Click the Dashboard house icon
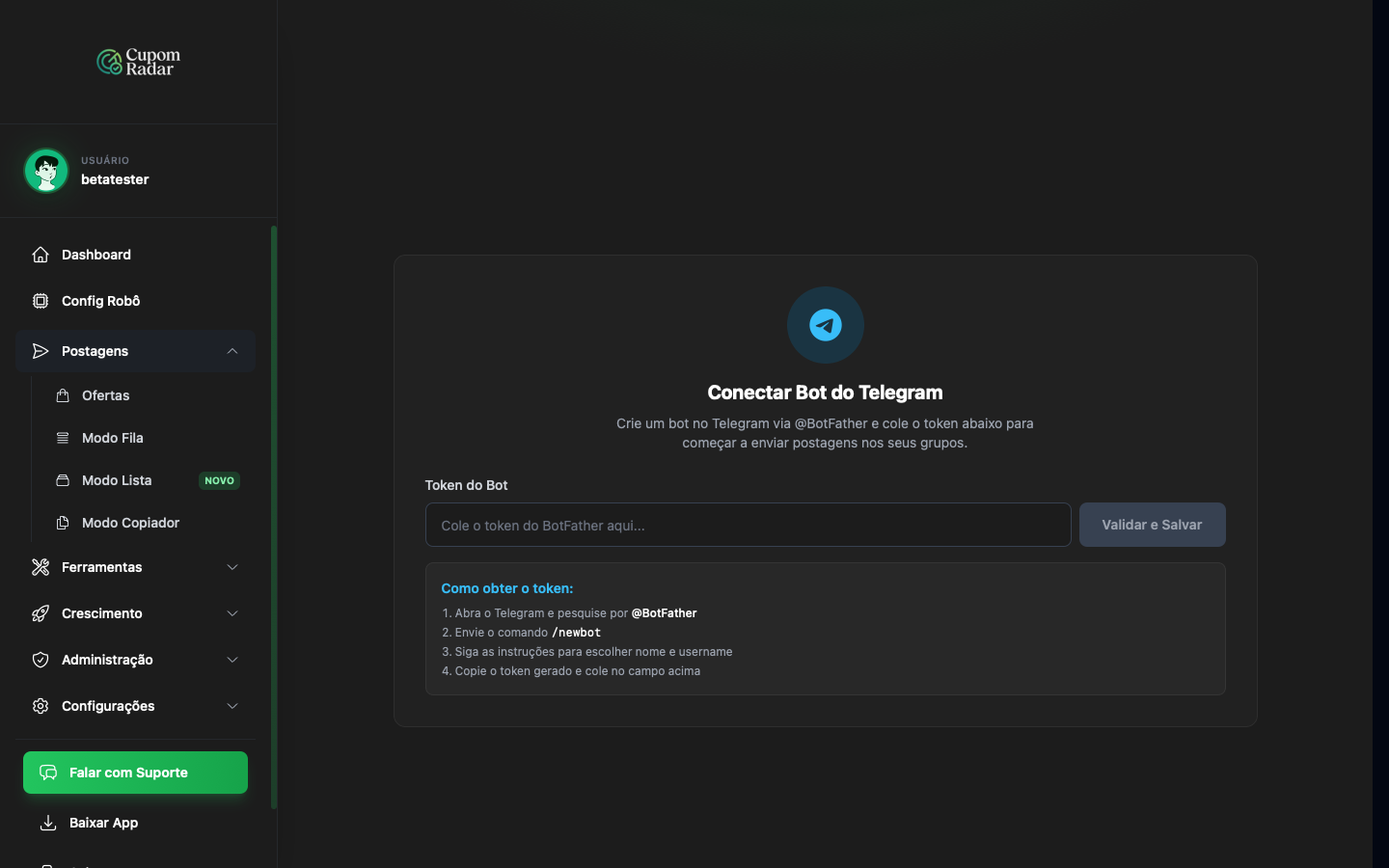1389x868 pixels. point(41,255)
